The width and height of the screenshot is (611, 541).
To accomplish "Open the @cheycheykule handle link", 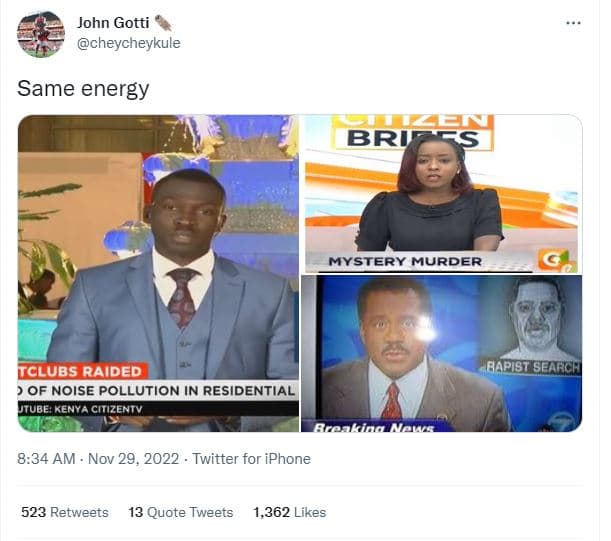I will [129, 43].
